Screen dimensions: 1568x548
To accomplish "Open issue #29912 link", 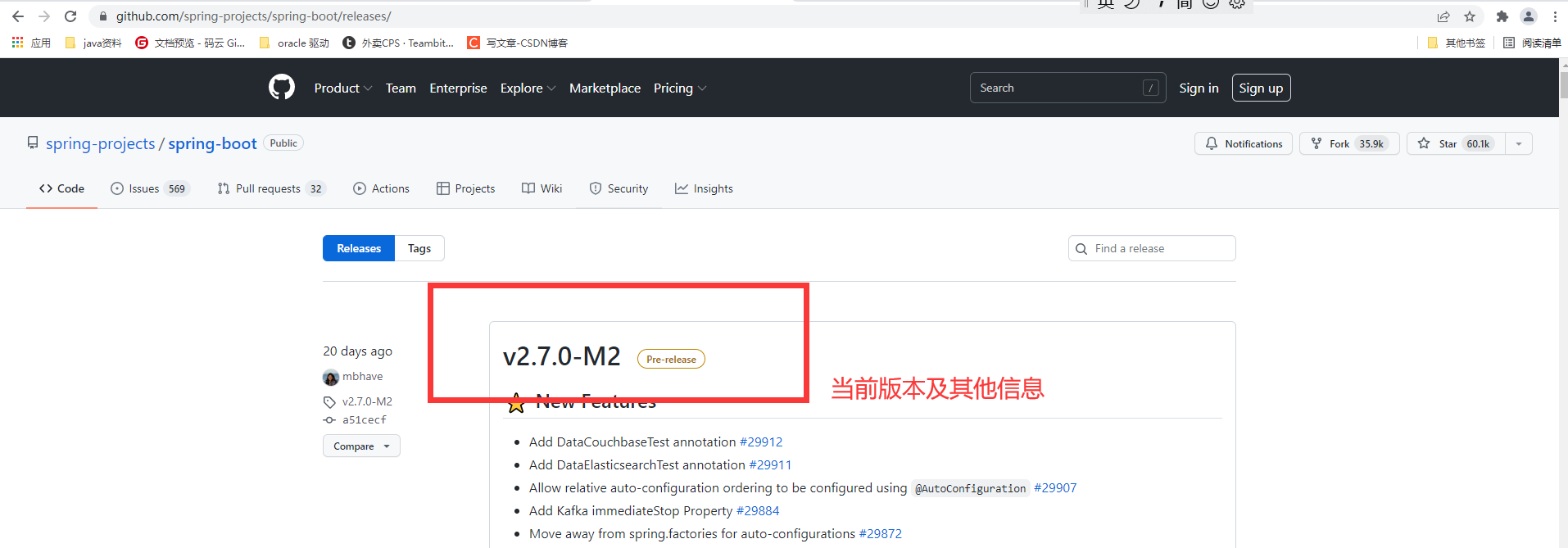I will [761, 442].
